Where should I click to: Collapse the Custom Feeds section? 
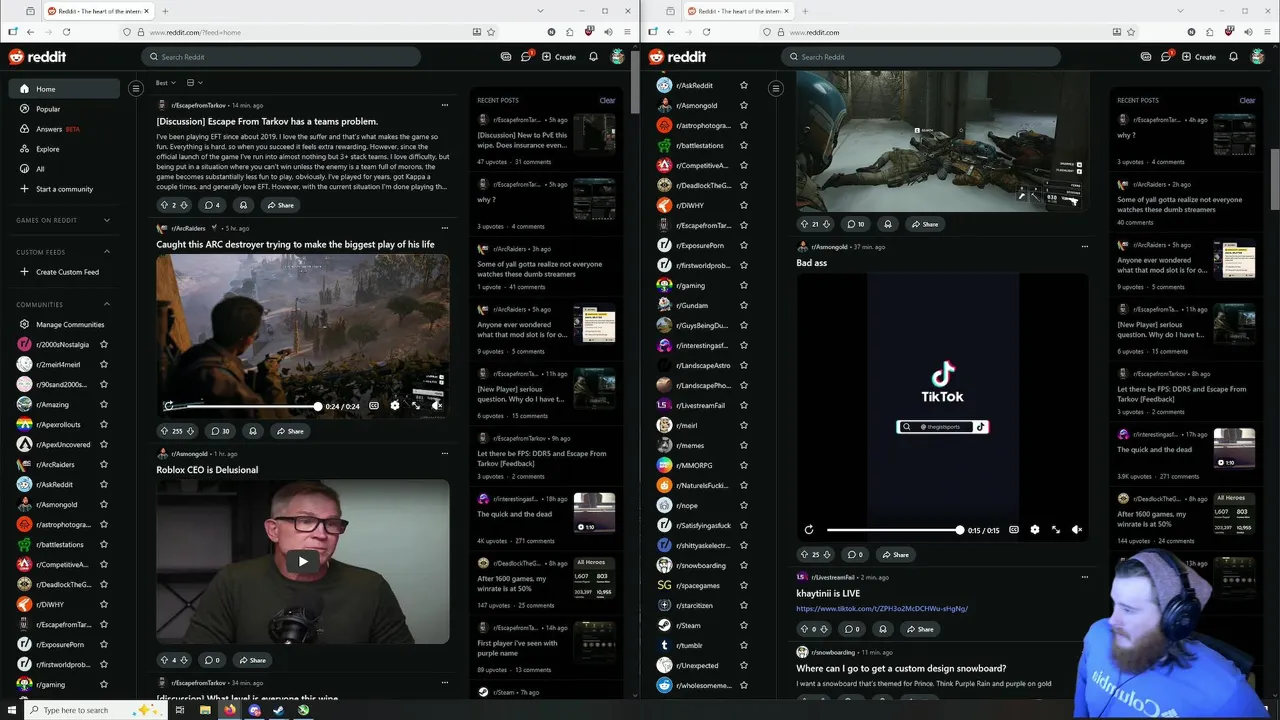(107, 252)
